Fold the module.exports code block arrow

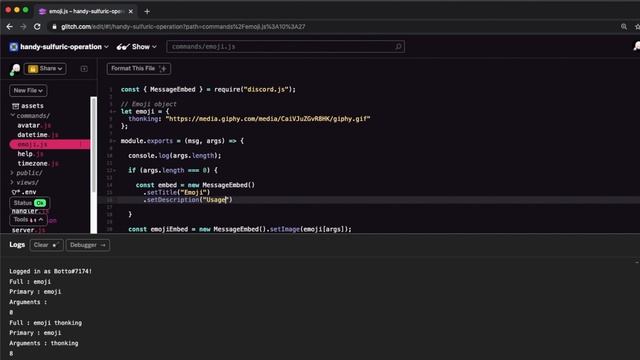click(114, 141)
